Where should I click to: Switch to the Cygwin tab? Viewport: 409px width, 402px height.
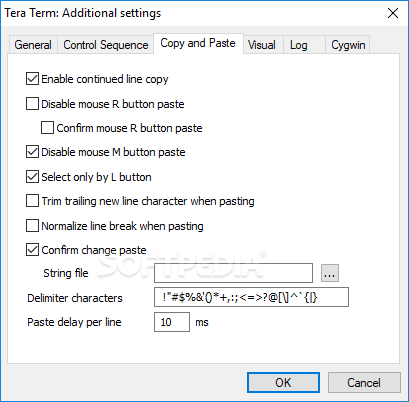click(348, 45)
